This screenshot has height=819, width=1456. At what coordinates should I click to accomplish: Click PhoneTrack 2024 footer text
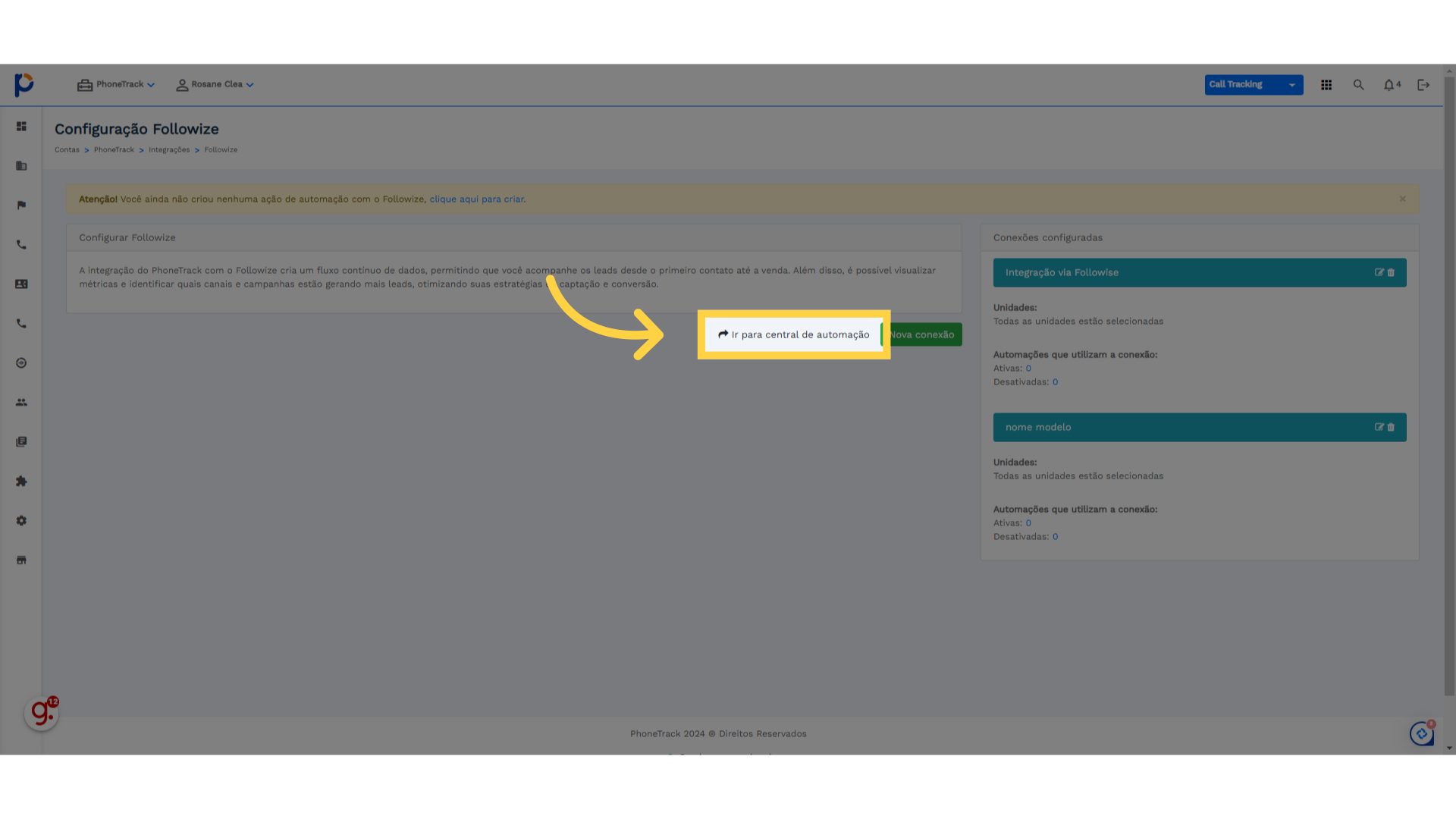tap(718, 734)
